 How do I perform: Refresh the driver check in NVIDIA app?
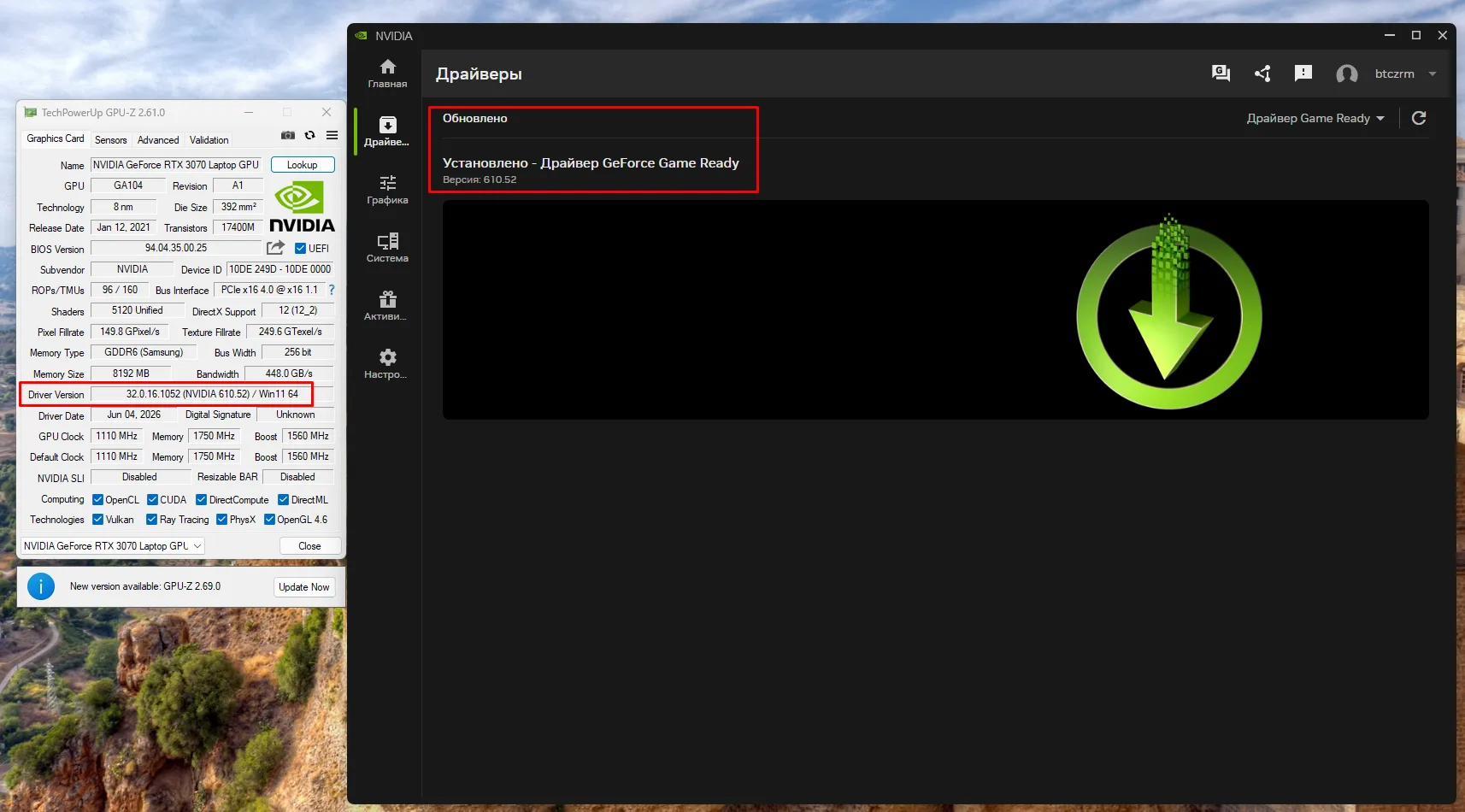1419,118
